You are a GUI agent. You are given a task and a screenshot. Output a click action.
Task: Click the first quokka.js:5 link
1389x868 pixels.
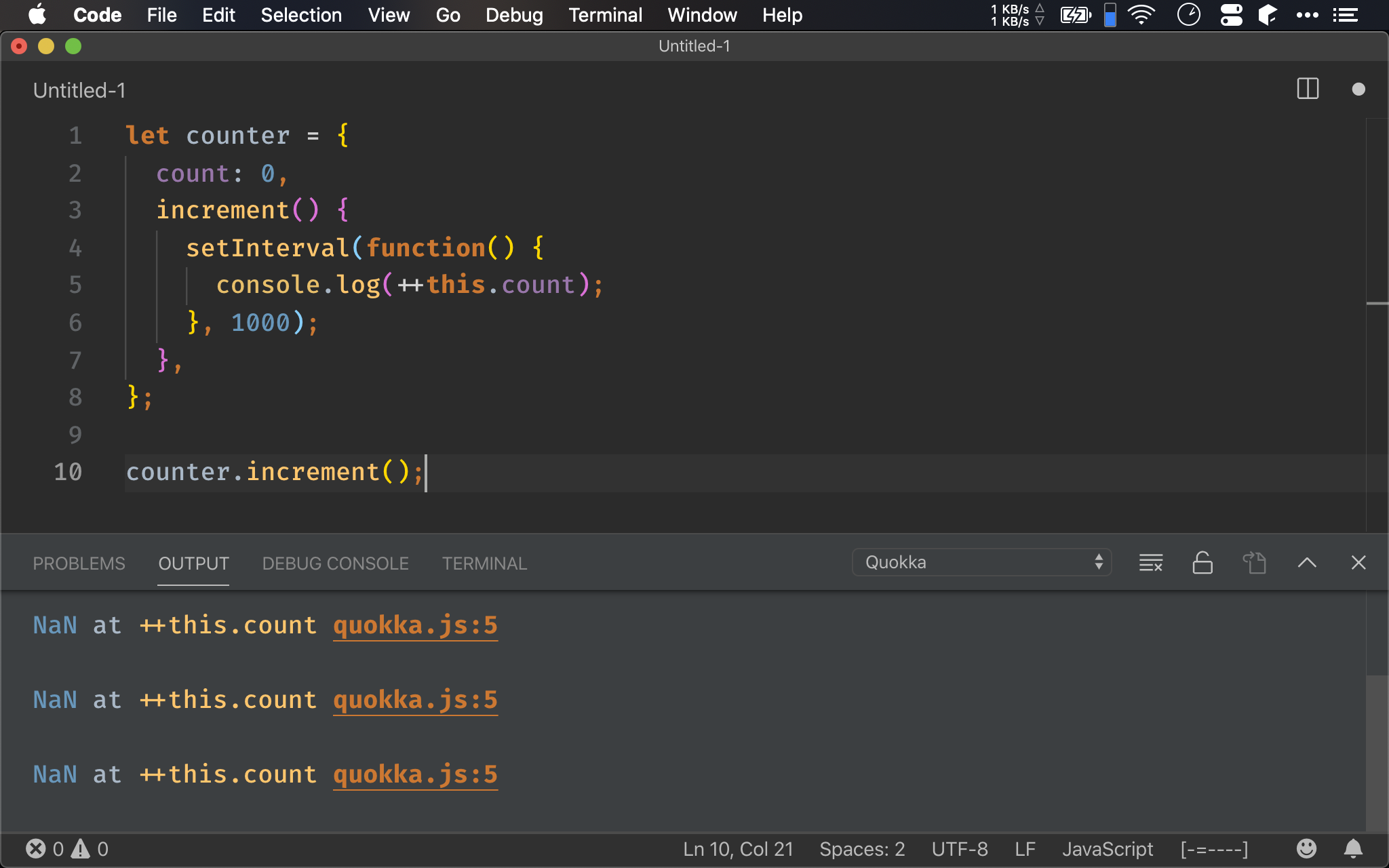click(415, 625)
